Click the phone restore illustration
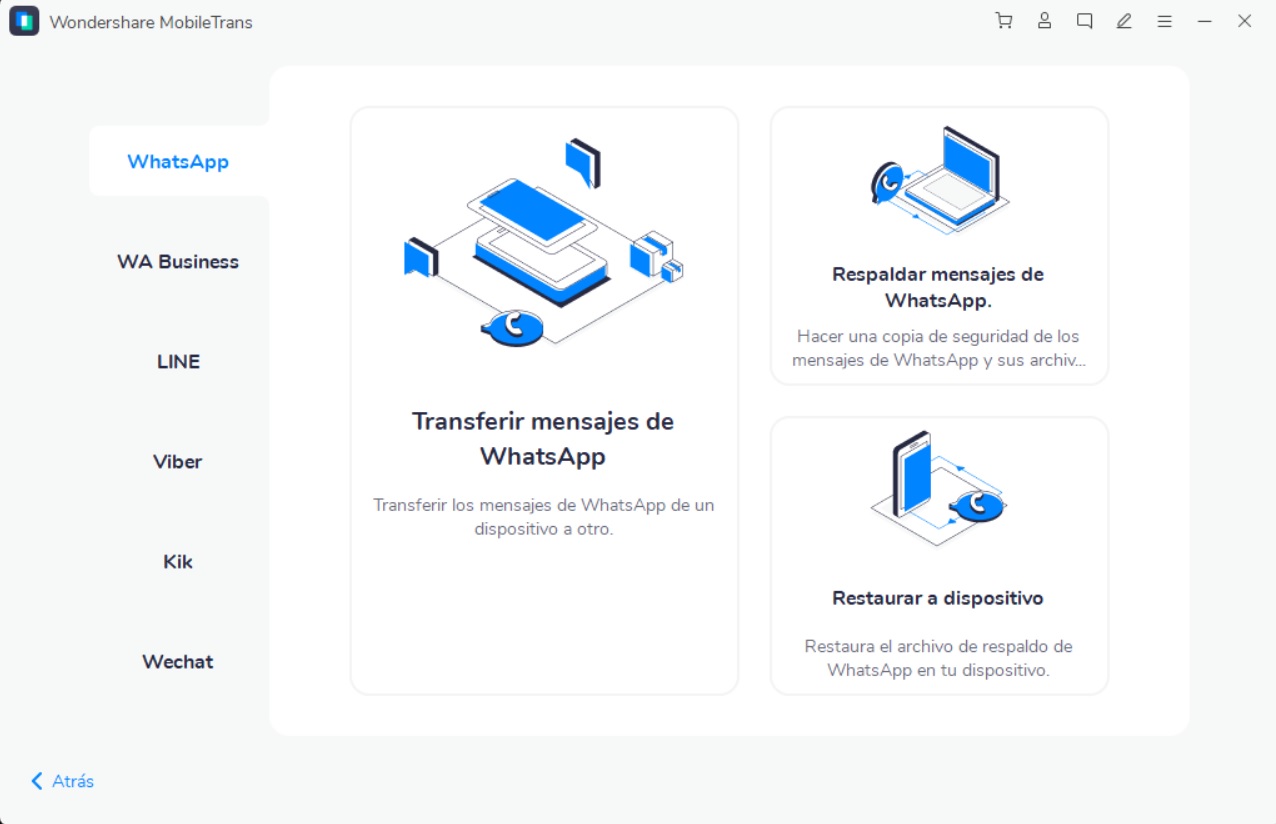The width and height of the screenshot is (1276, 824). [x=938, y=486]
